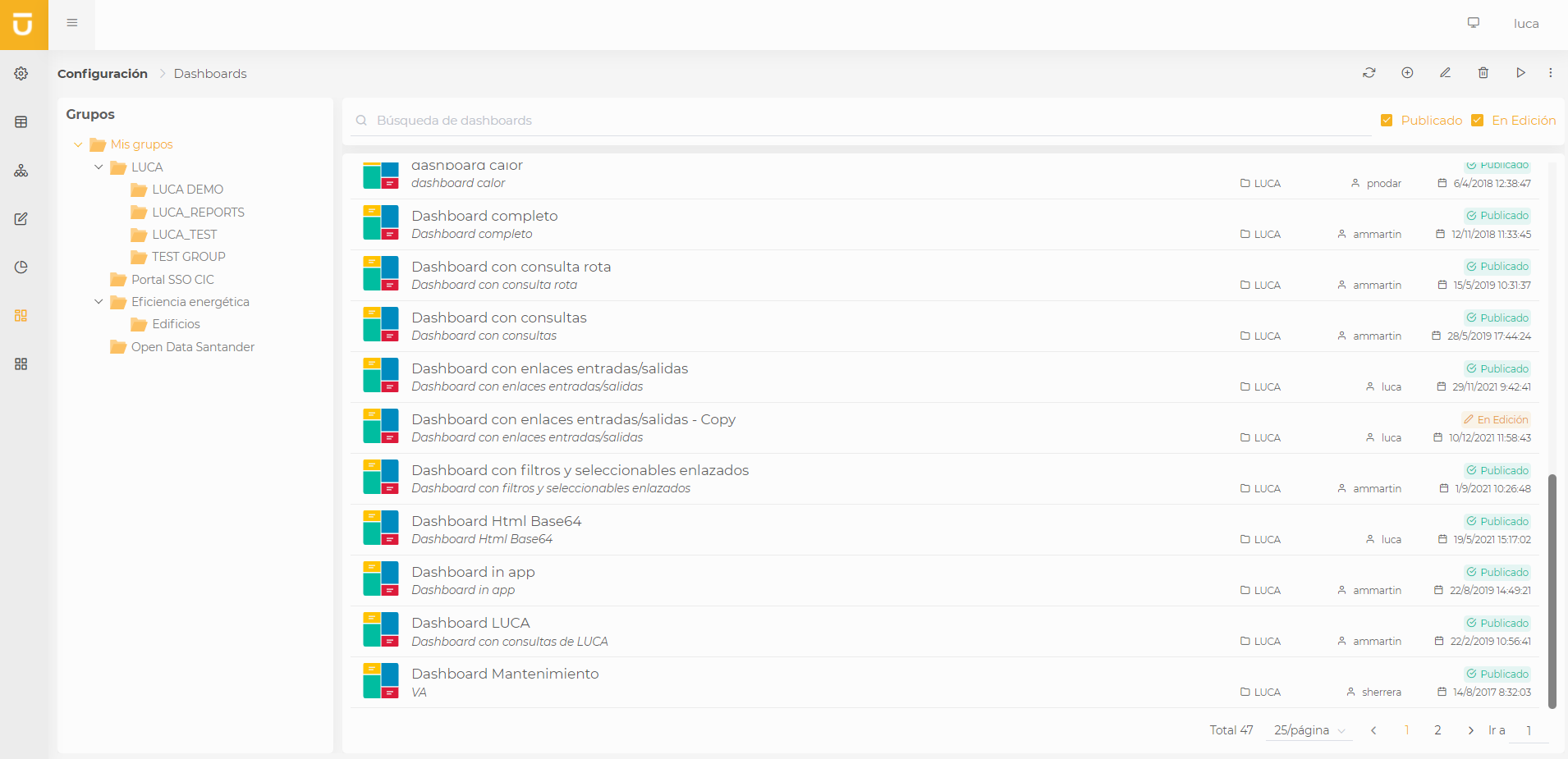1568x759 pixels.
Task: Open the monitor icon near username luca
Action: click(1473, 23)
